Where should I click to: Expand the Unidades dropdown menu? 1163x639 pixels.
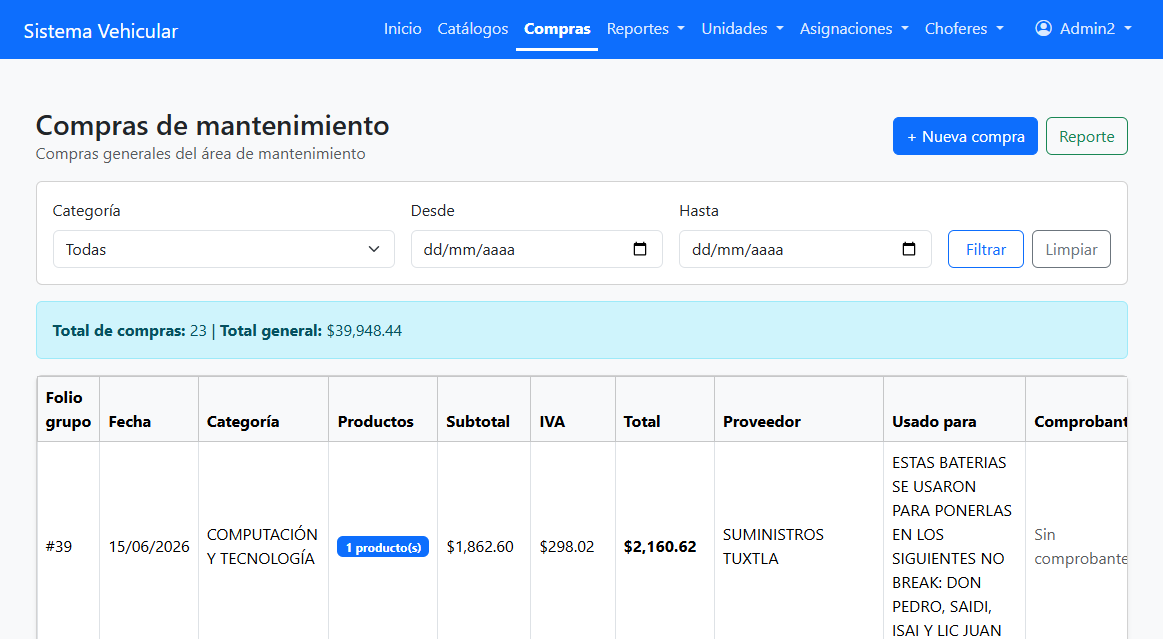(x=742, y=28)
